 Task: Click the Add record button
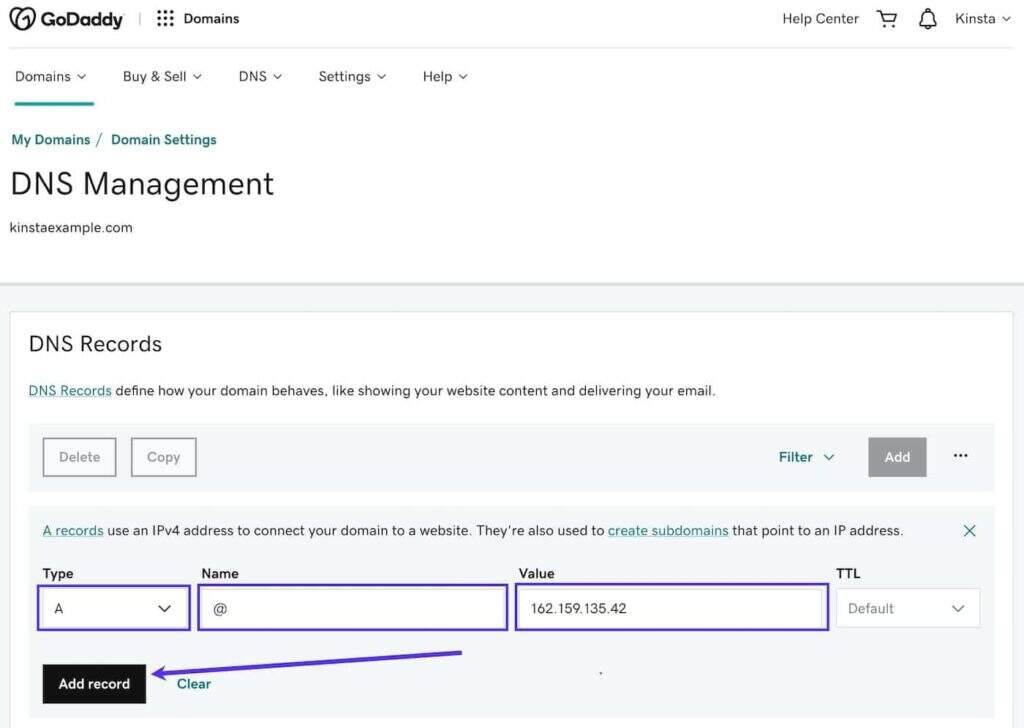(94, 684)
